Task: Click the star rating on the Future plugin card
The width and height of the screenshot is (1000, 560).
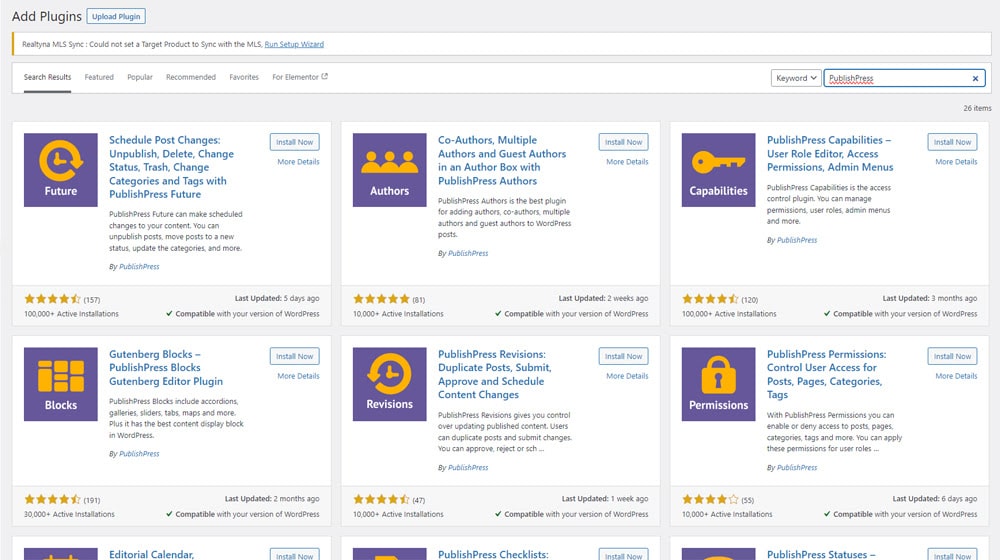Action: click(x=52, y=299)
